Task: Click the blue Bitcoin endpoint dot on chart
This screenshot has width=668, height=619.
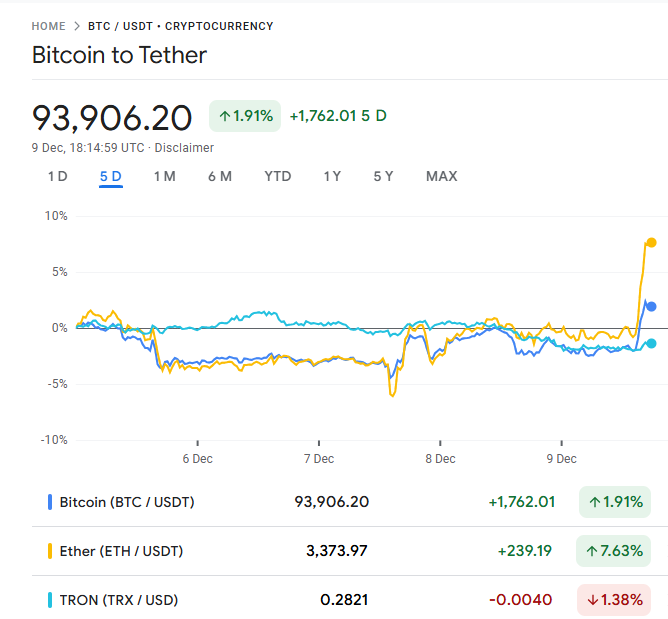Action: coord(651,306)
